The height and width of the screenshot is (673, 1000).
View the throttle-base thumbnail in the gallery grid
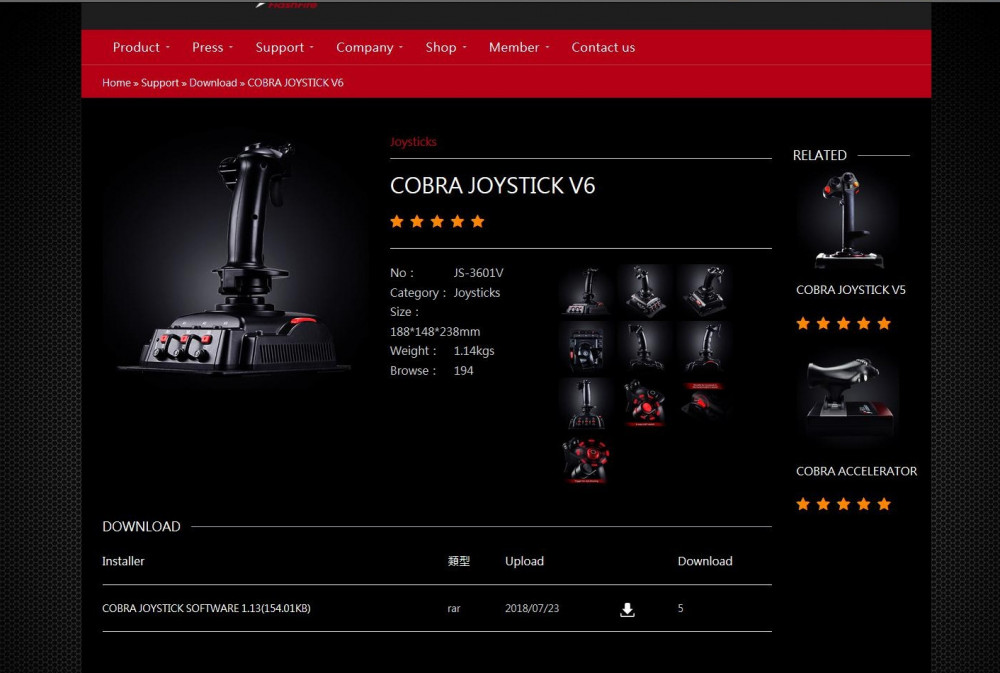[585, 347]
